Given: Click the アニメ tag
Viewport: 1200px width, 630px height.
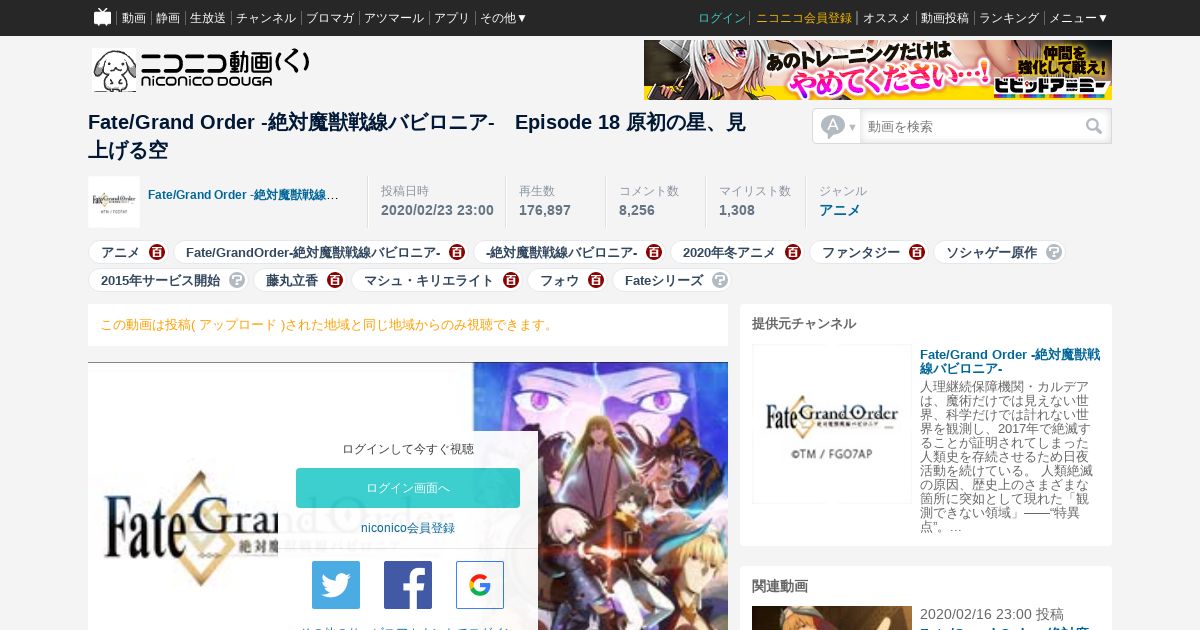Looking at the screenshot, I should [x=120, y=252].
